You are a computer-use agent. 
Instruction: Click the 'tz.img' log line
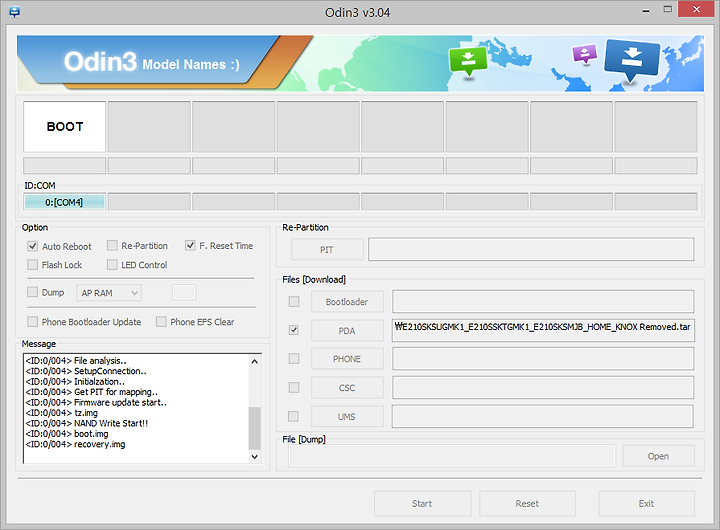[62, 413]
